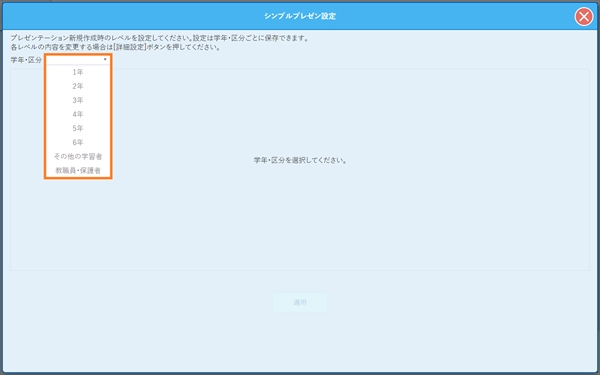Image resolution: width=600 pixels, height=375 pixels.
Task: Select 4年 grade option
Action: click(78, 114)
